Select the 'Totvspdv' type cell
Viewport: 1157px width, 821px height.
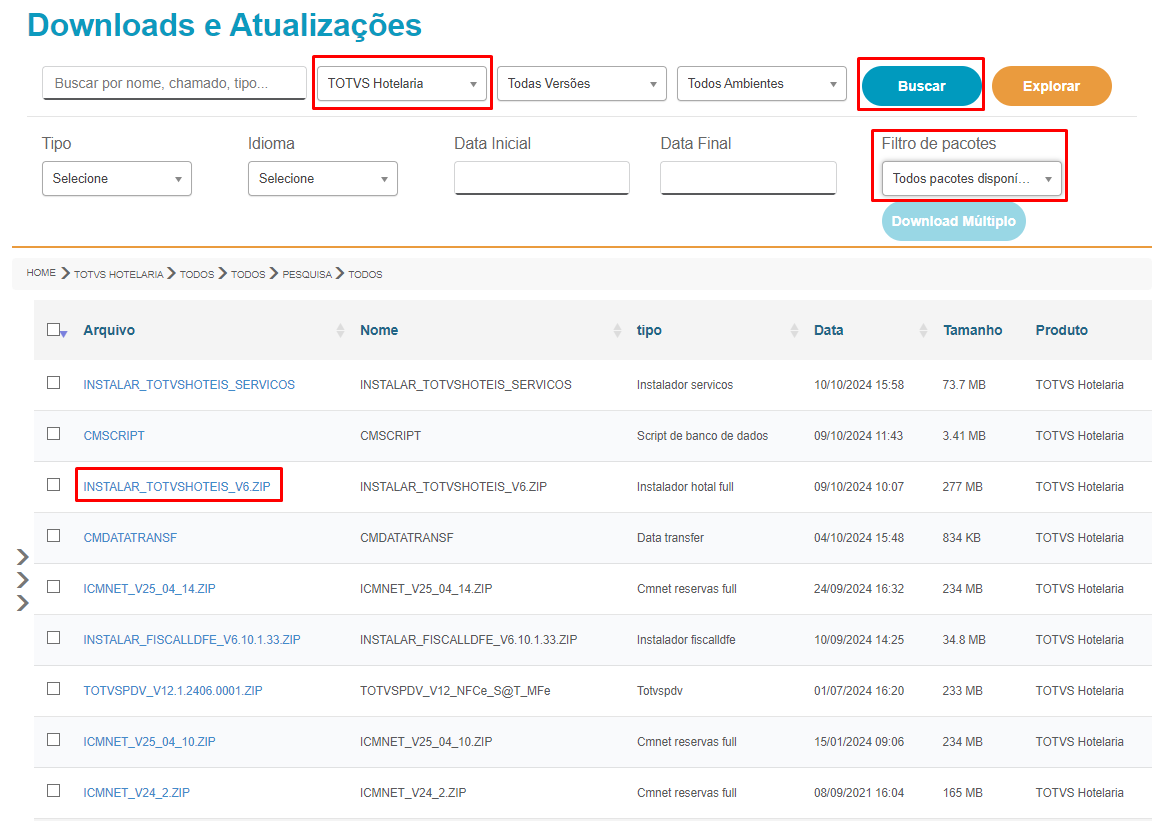pyautogui.click(x=660, y=690)
